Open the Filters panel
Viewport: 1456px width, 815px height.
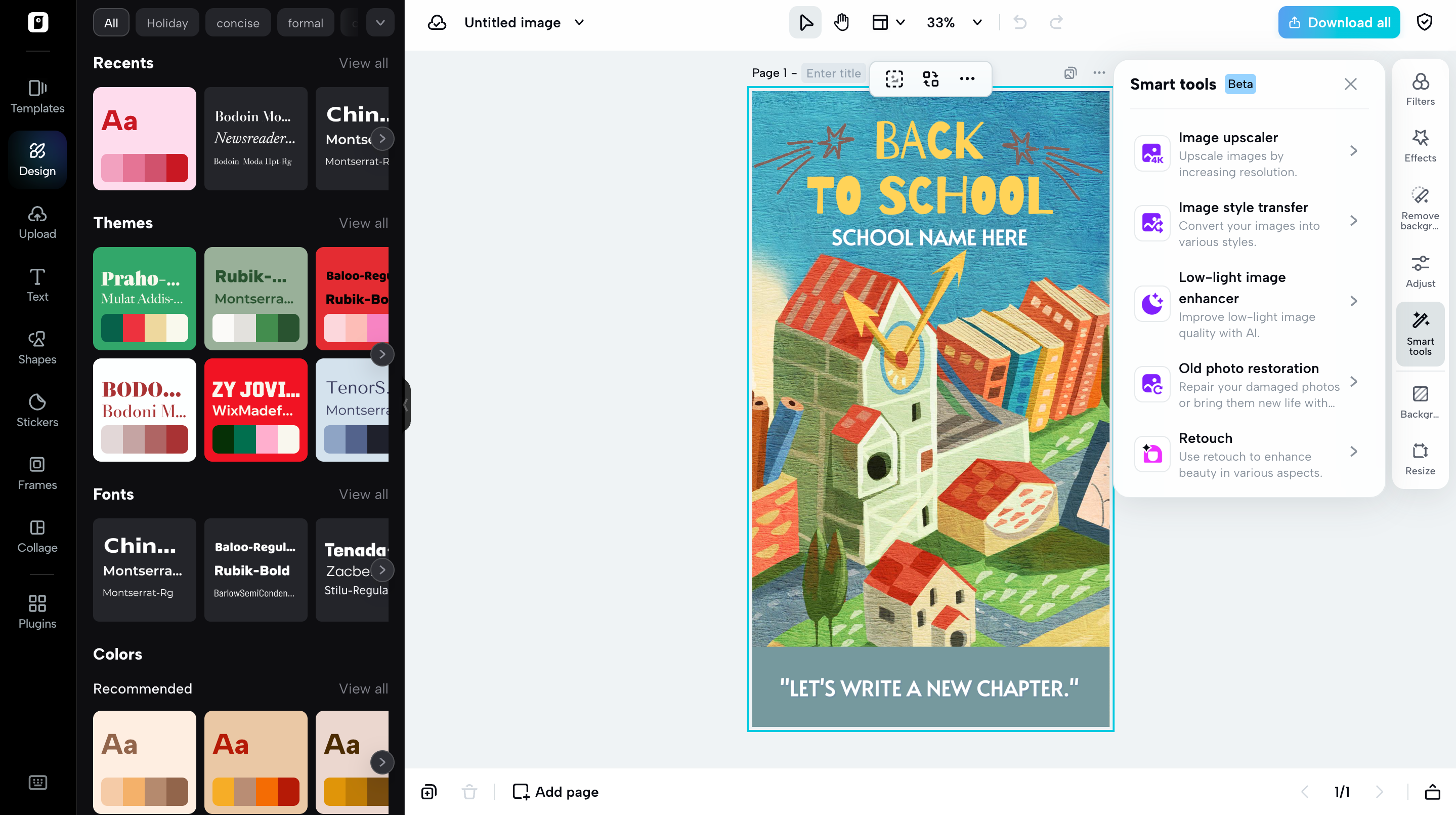coord(1420,89)
